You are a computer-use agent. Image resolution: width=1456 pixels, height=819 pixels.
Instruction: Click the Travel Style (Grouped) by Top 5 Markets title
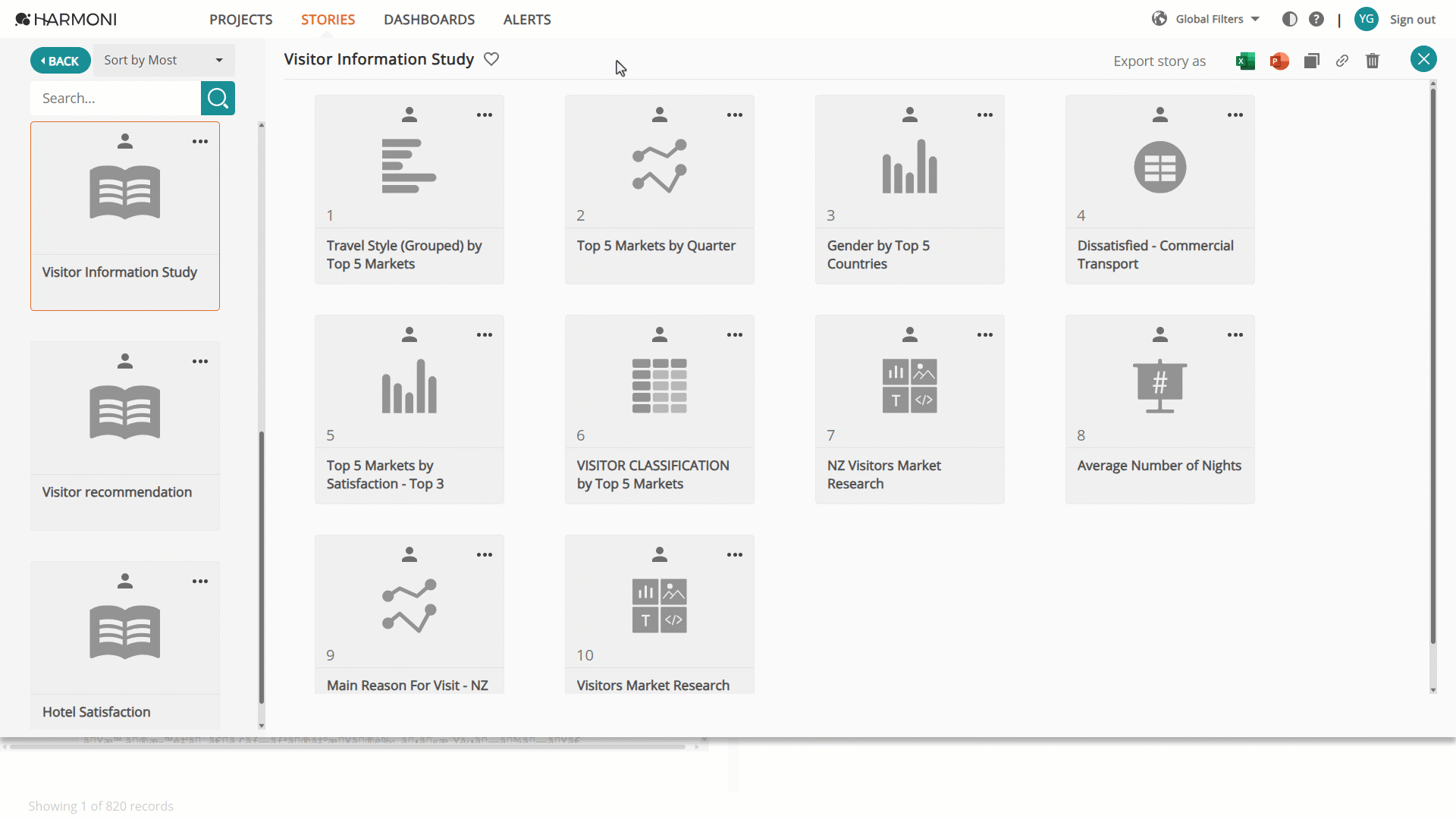(404, 255)
